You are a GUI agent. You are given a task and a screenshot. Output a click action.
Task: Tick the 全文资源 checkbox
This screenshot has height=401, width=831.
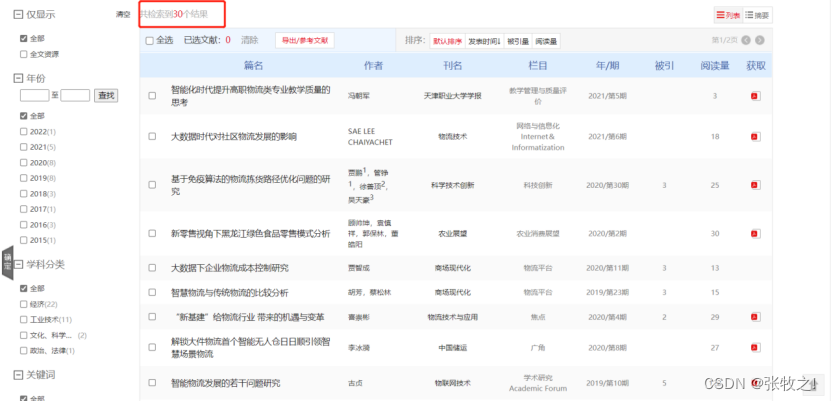[x=23, y=54]
